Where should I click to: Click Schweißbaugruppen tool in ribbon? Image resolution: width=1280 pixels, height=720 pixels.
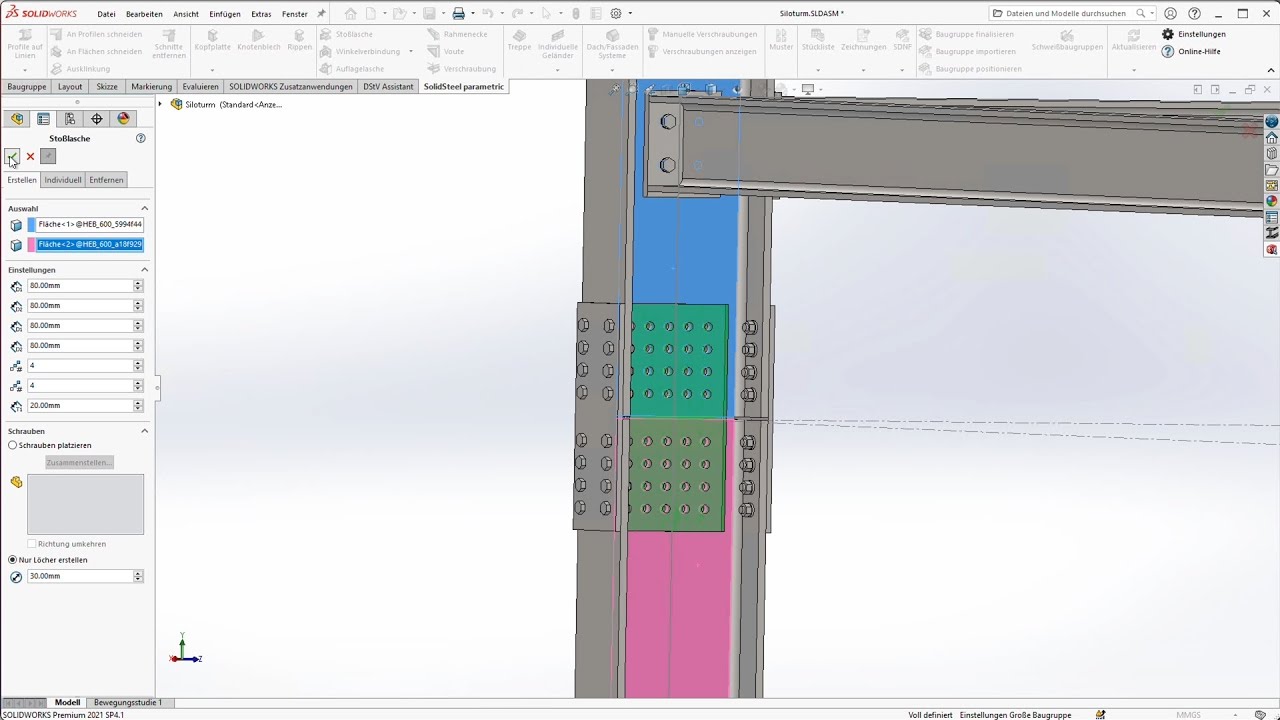(x=1067, y=40)
